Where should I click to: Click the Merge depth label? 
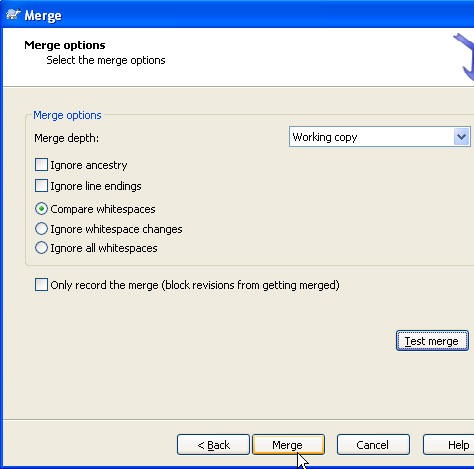coord(67,138)
